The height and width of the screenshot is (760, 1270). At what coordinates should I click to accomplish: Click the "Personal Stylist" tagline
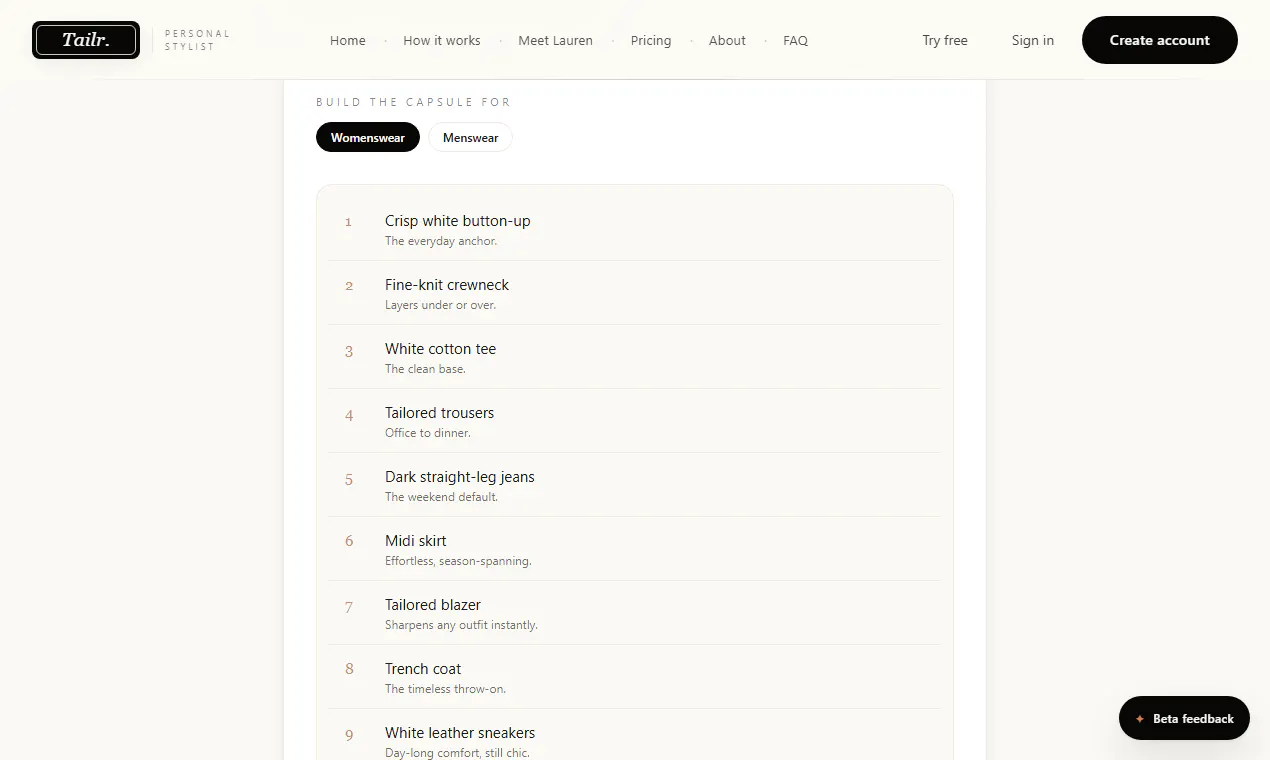point(197,40)
